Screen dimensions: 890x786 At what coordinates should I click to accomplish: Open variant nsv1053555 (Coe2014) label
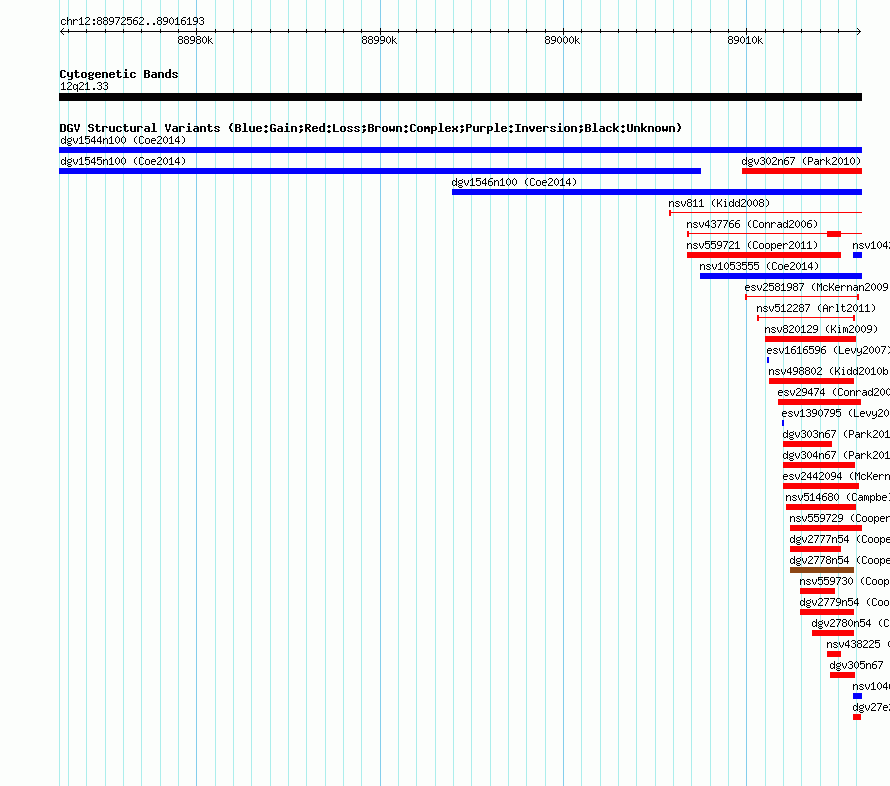tap(759, 266)
